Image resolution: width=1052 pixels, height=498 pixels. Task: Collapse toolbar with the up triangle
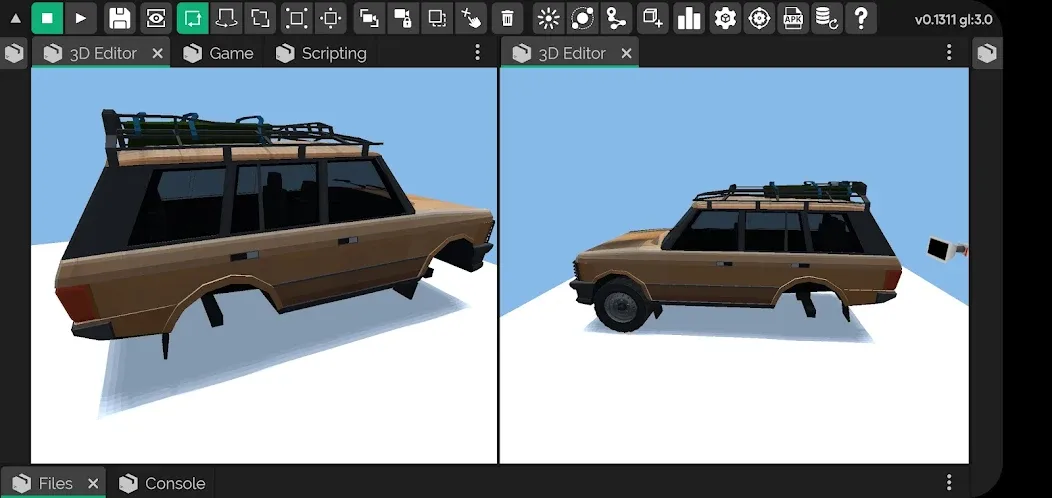15,18
